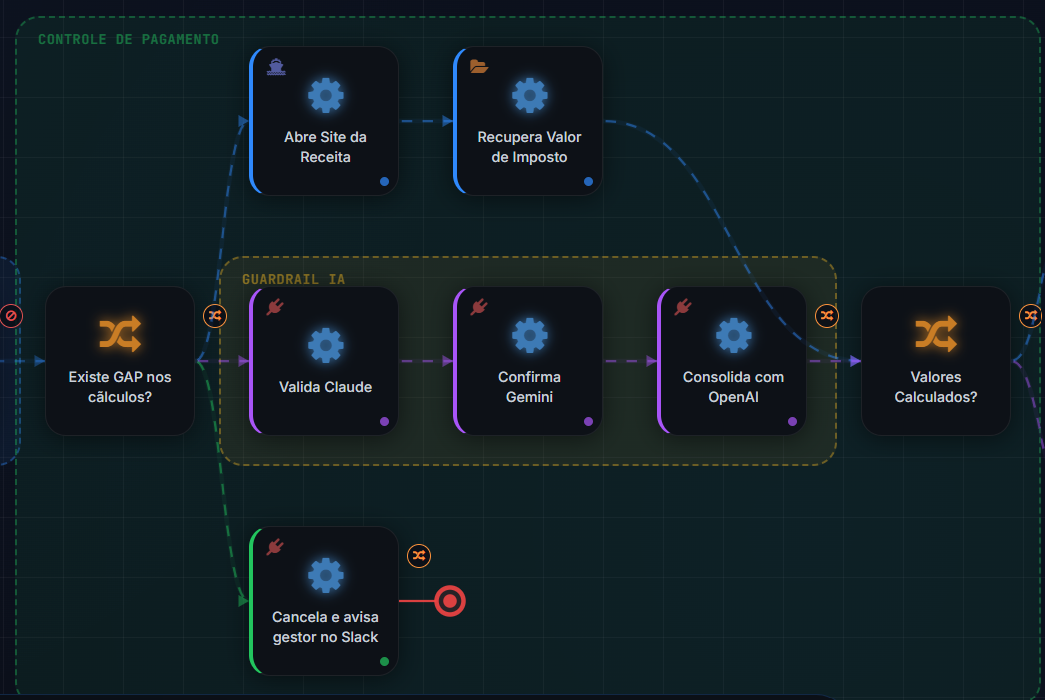Viewport: 1045px width, 700px height.
Task: Select the "Abre Site da Receita" label
Action: pyautogui.click(x=325, y=147)
